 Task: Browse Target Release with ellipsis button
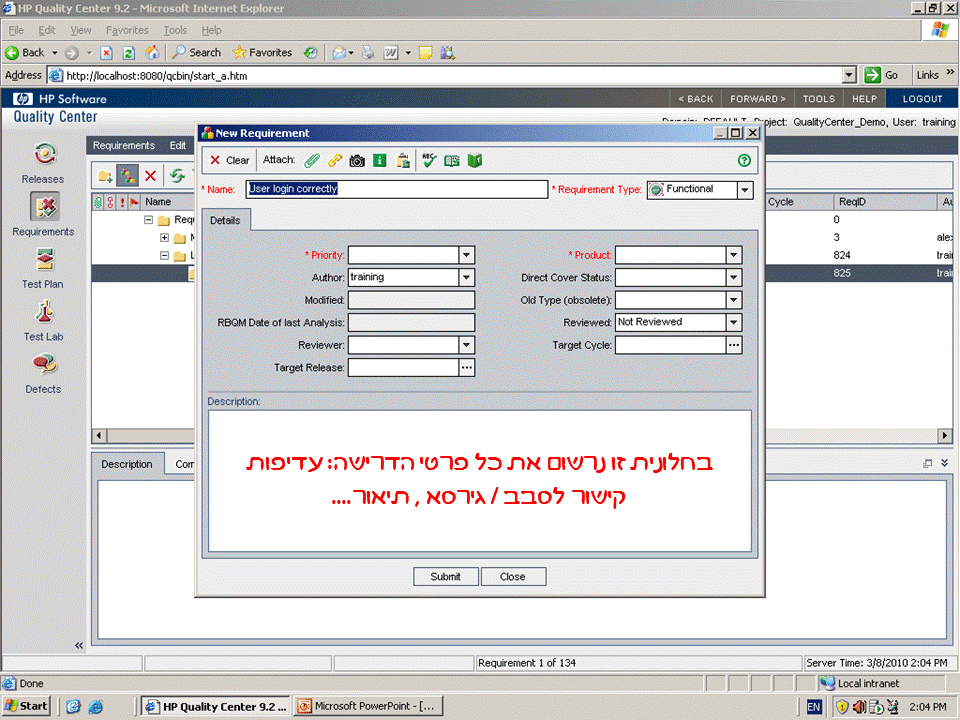pos(467,367)
